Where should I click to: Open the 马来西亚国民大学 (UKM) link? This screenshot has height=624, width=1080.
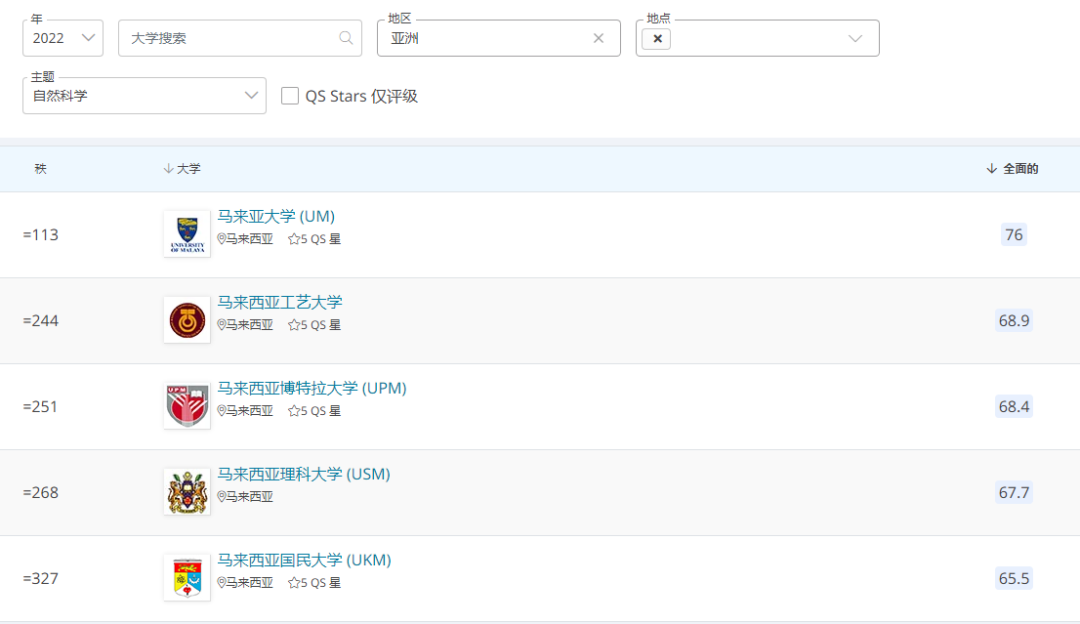click(304, 560)
